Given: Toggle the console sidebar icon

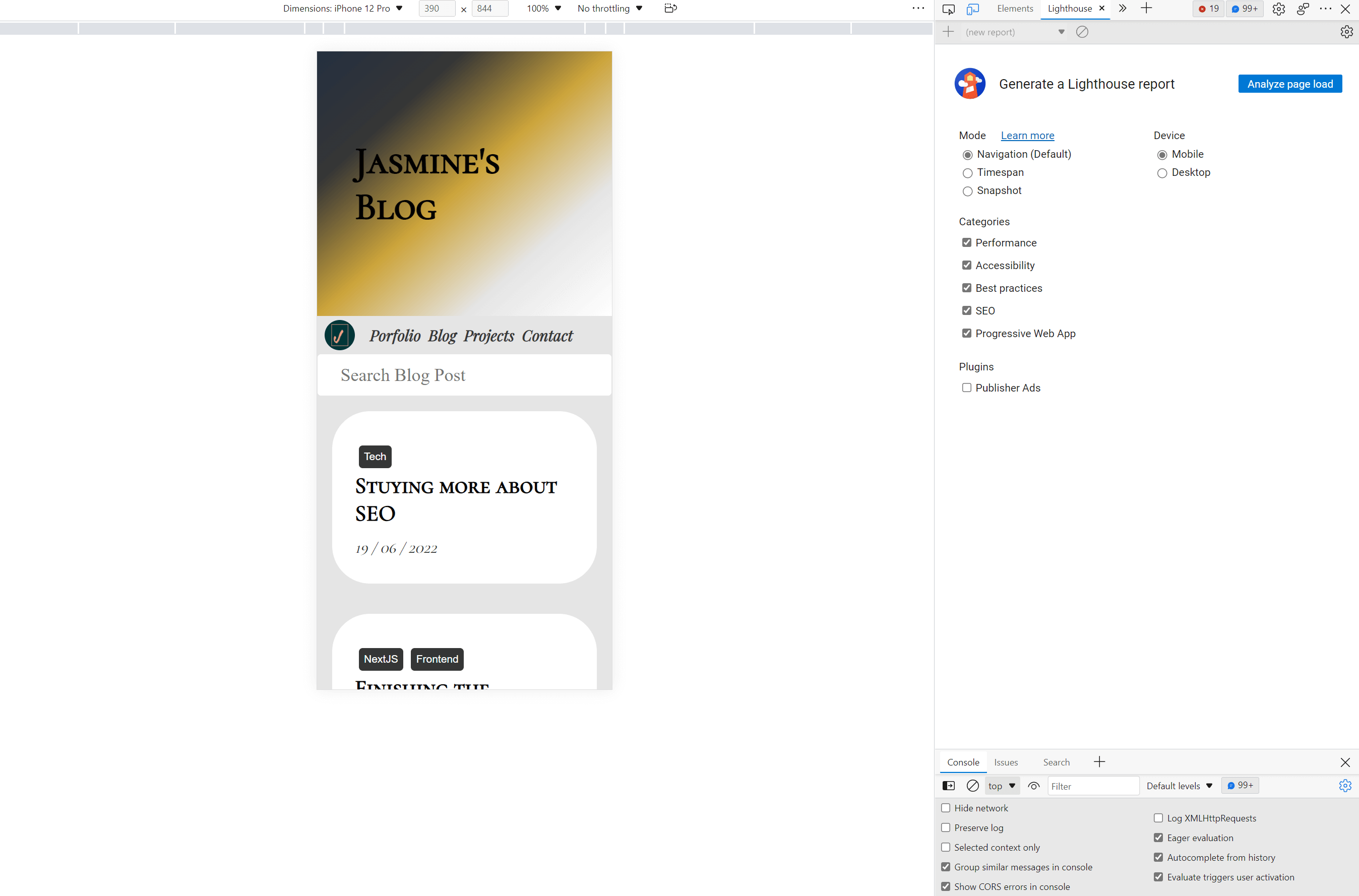Looking at the screenshot, I should tap(948, 786).
